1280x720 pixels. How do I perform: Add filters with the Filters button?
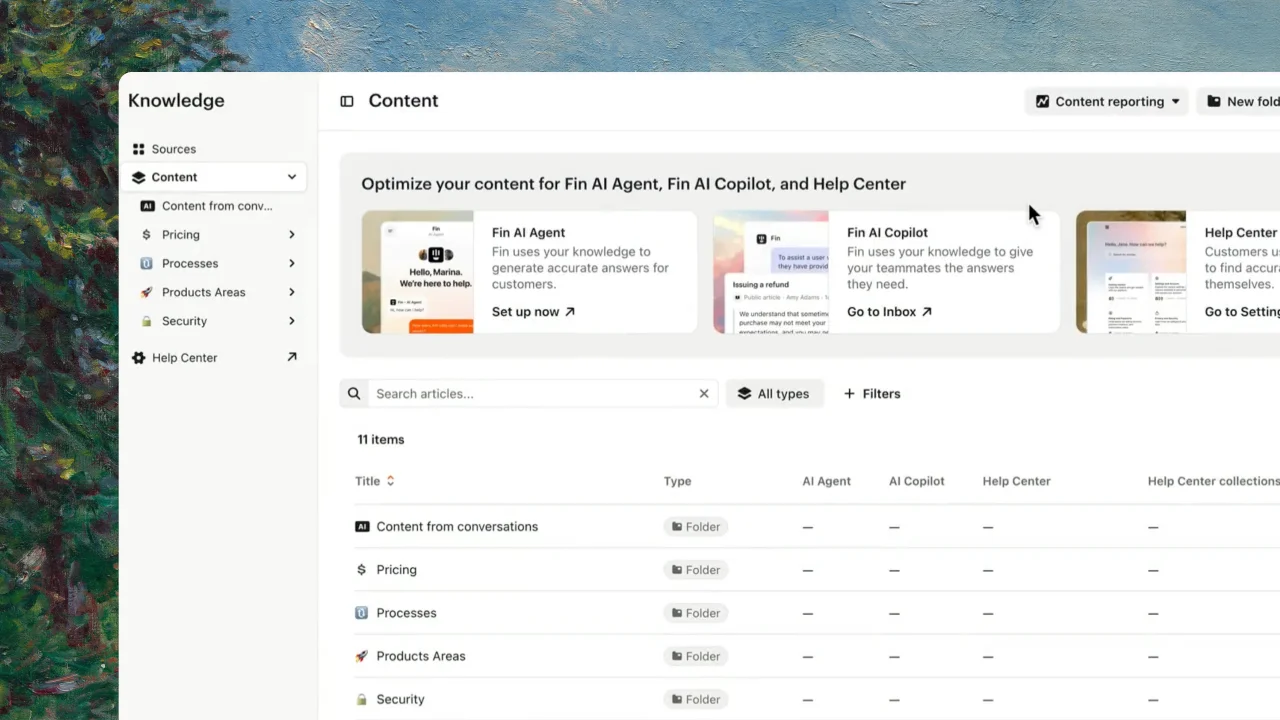[872, 394]
